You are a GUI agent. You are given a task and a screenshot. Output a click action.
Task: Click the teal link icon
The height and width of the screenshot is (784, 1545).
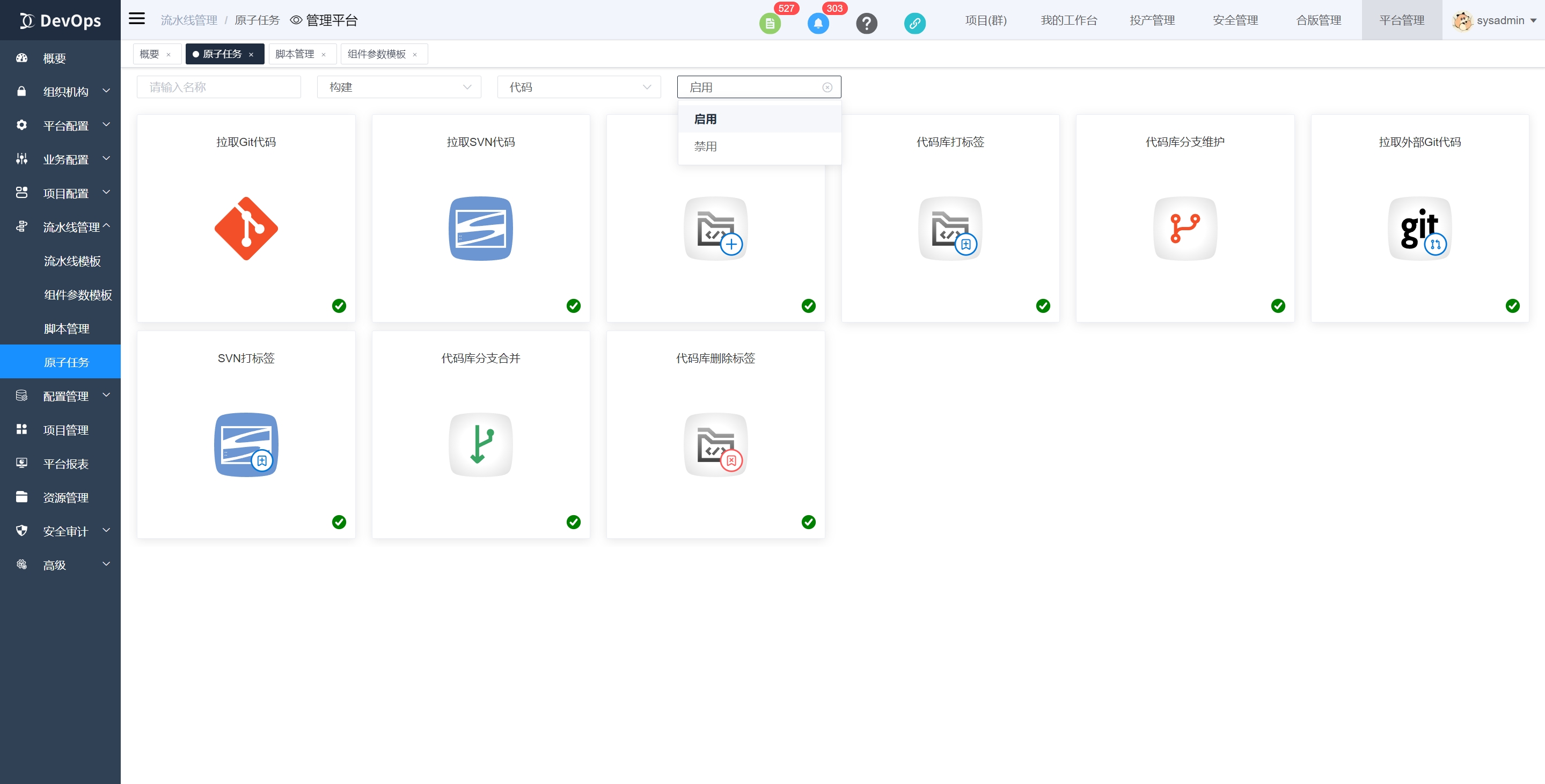click(x=914, y=24)
